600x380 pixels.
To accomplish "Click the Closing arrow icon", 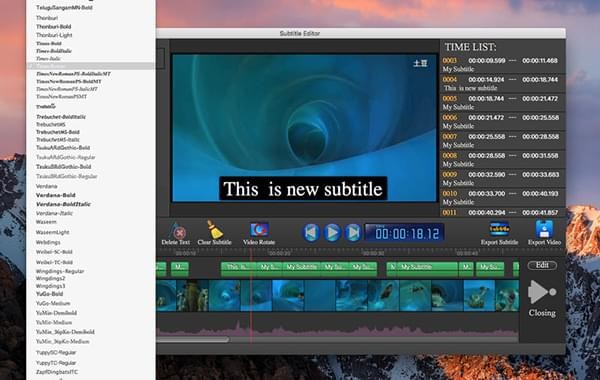I will (x=541, y=292).
